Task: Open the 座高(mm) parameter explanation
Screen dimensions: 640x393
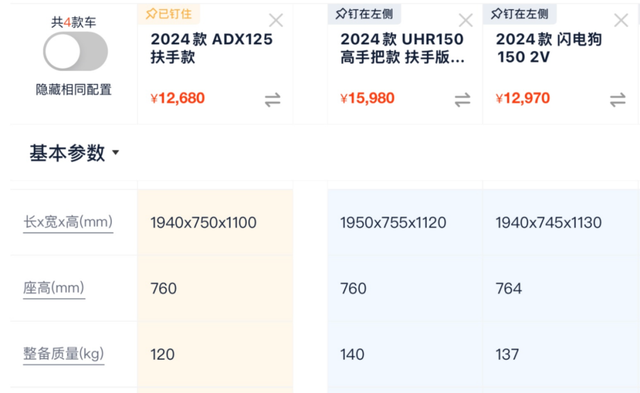Action: 54,288
